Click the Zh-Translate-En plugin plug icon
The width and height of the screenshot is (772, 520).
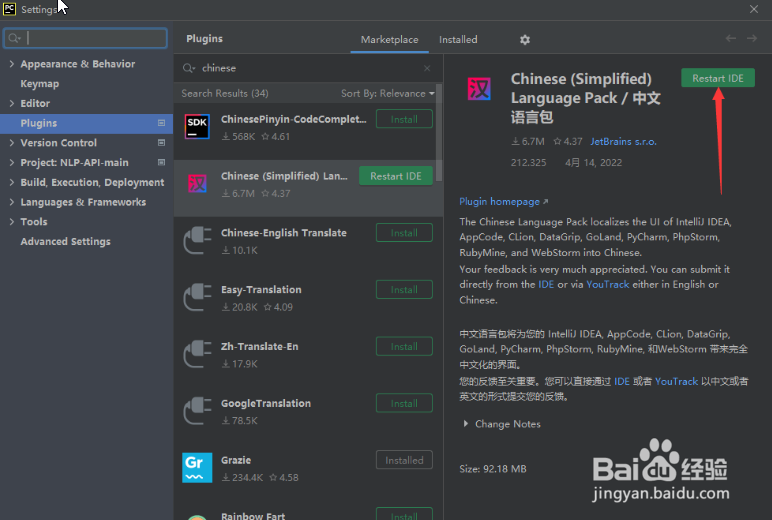197,354
